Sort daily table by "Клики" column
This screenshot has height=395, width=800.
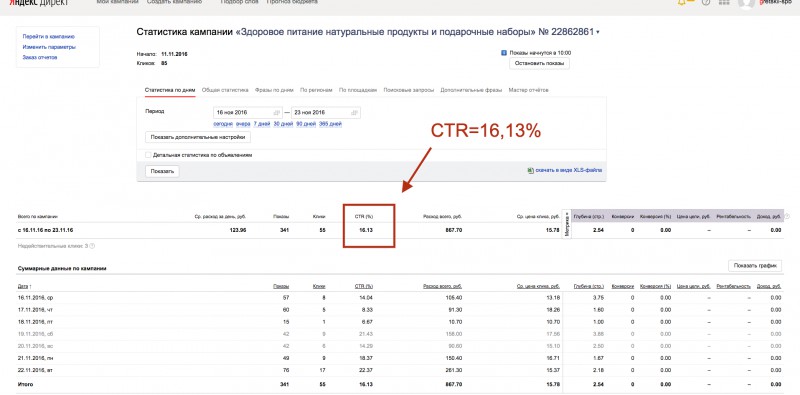pos(319,287)
